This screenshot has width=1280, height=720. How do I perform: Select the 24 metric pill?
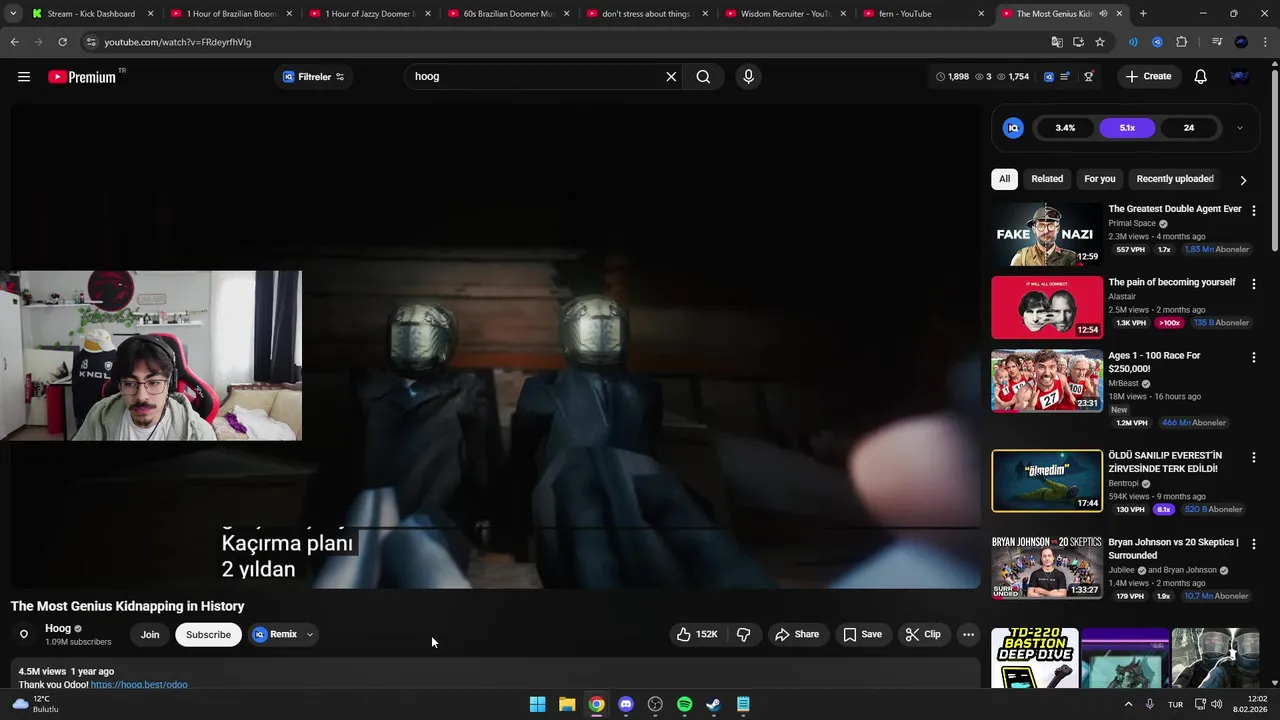(x=1189, y=128)
